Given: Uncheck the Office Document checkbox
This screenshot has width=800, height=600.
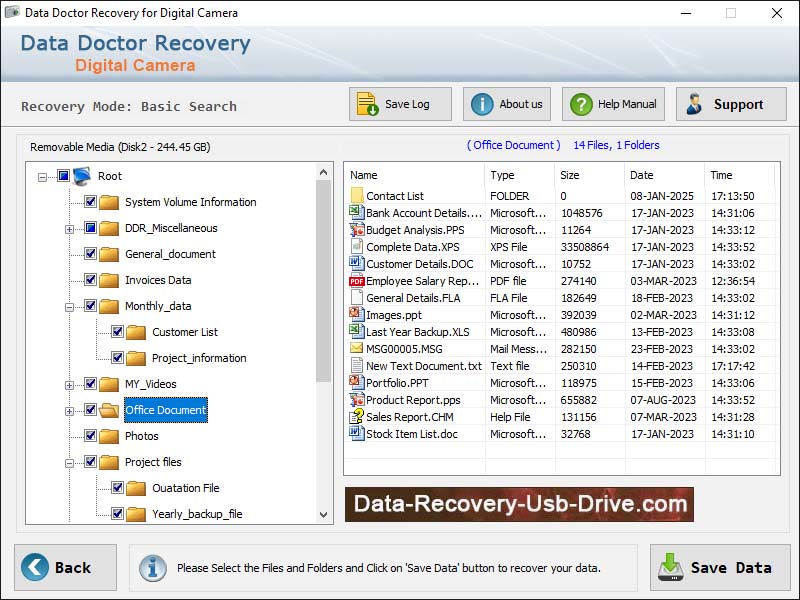Looking at the screenshot, I should click(89, 408).
